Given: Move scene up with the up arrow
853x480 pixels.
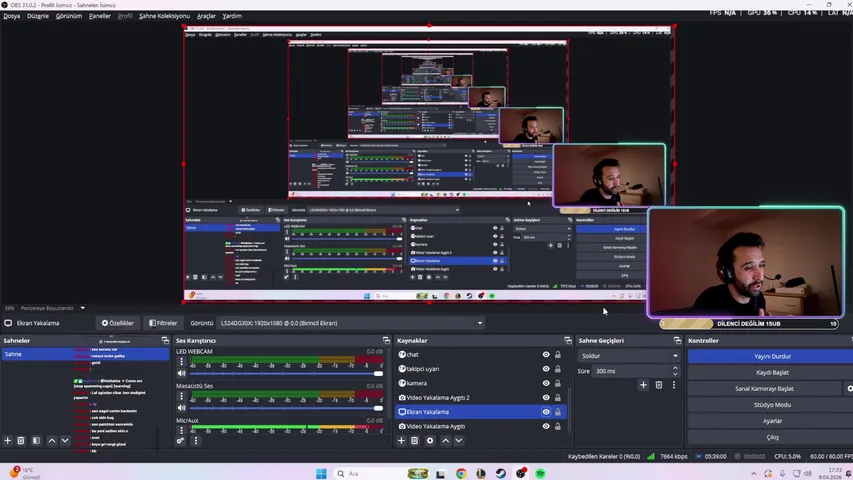Looking at the screenshot, I should pos(52,440).
